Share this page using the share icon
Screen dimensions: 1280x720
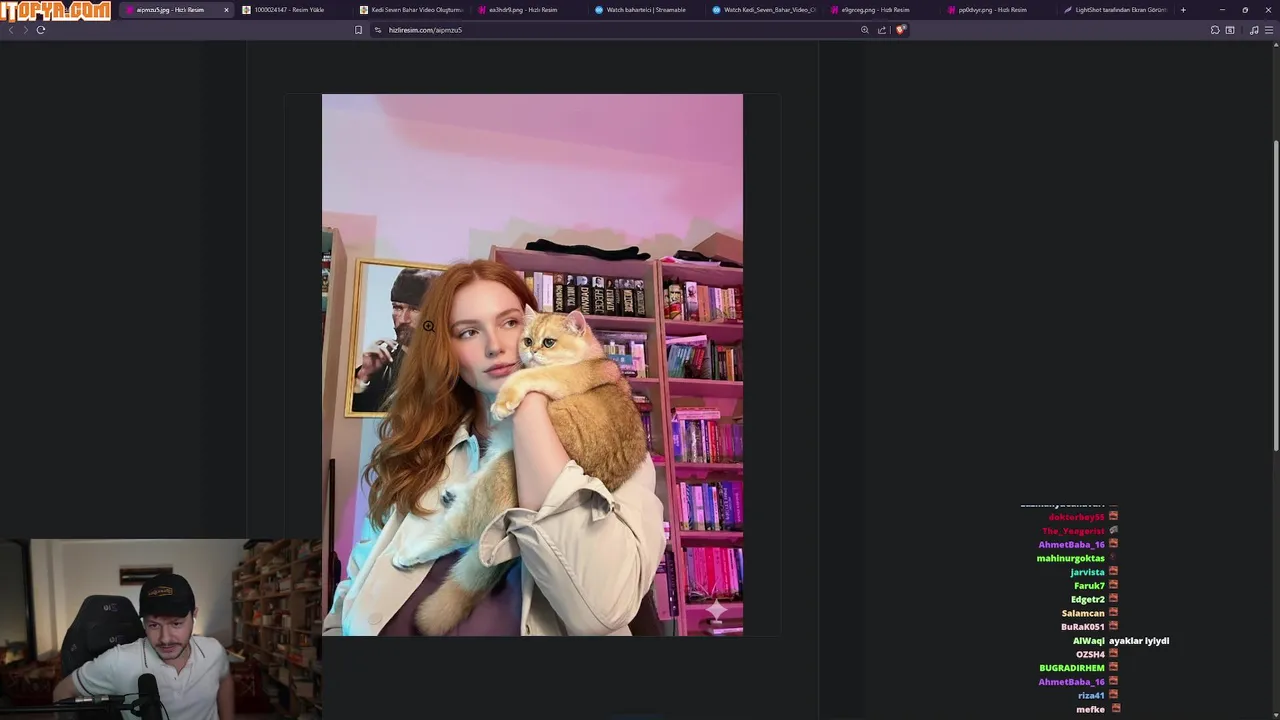click(882, 30)
